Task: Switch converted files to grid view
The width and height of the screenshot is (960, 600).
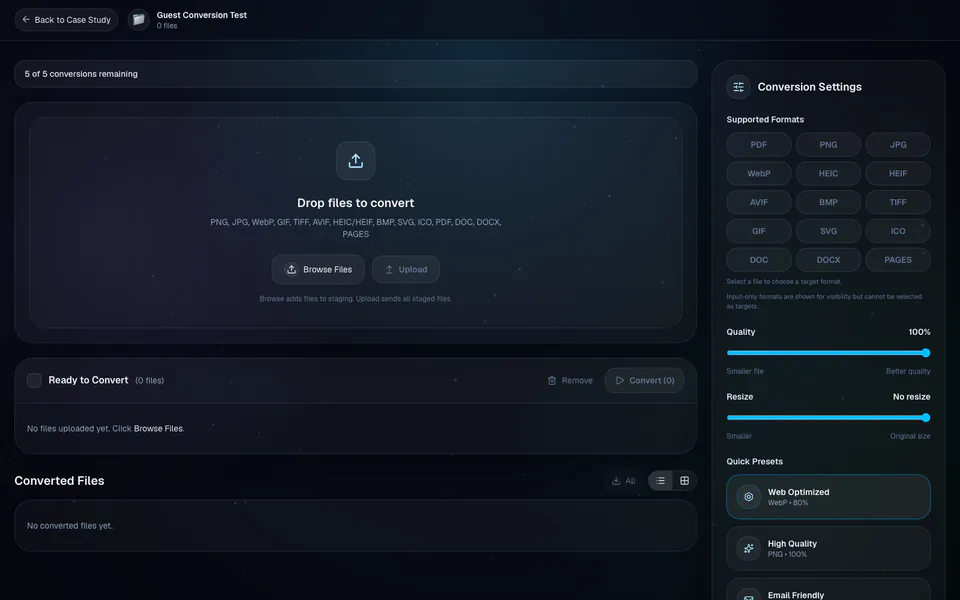Action: click(x=684, y=481)
